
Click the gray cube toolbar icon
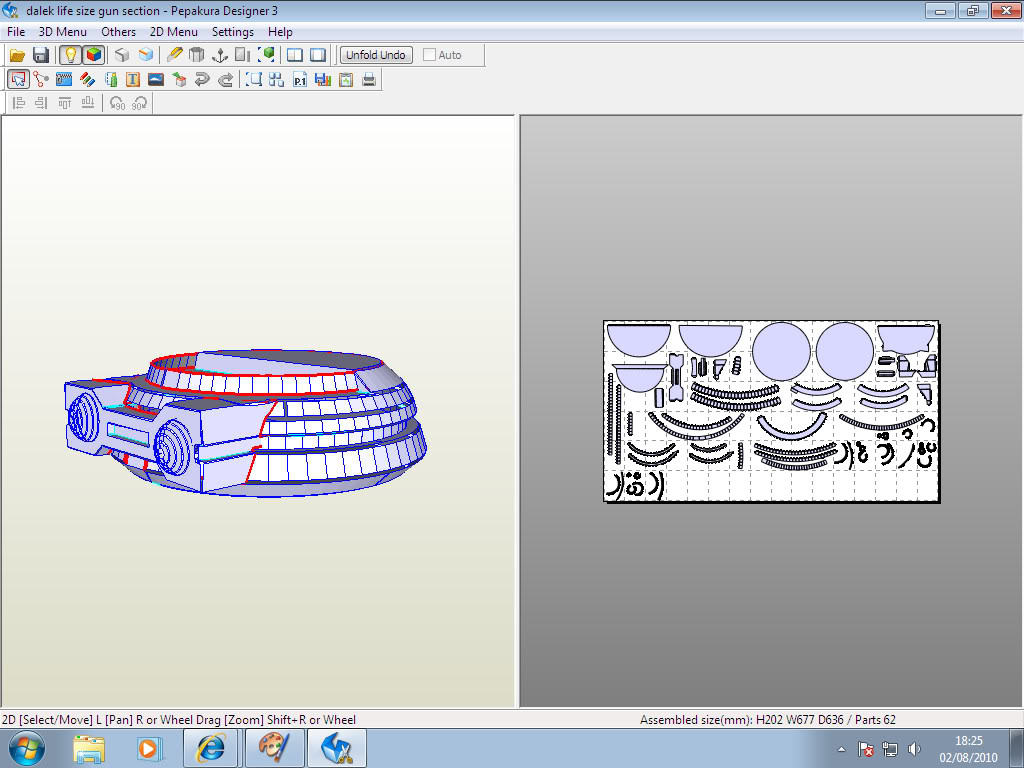point(121,55)
